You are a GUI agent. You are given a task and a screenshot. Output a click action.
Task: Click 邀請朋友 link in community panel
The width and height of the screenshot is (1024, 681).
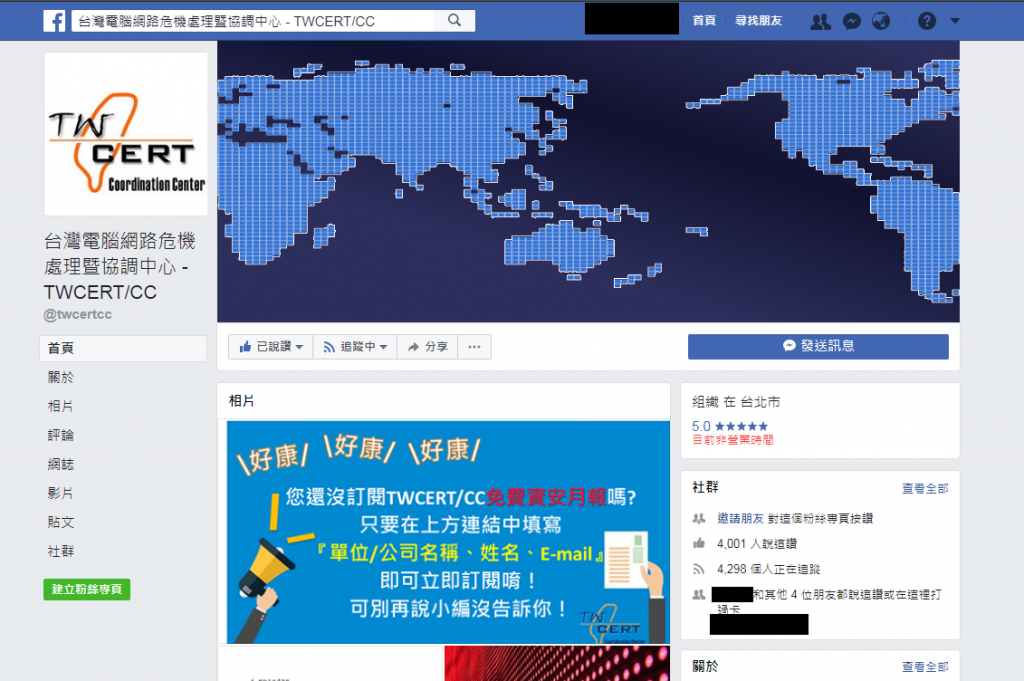click(x=740, y=518)
